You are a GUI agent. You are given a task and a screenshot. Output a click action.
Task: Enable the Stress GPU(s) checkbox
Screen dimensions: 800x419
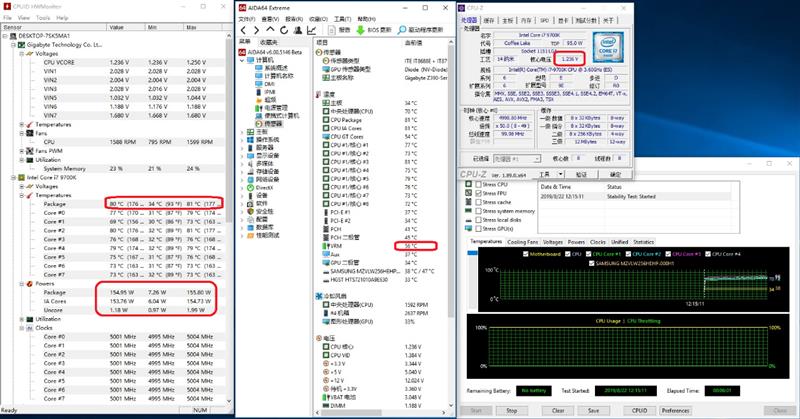click(479, 229)
